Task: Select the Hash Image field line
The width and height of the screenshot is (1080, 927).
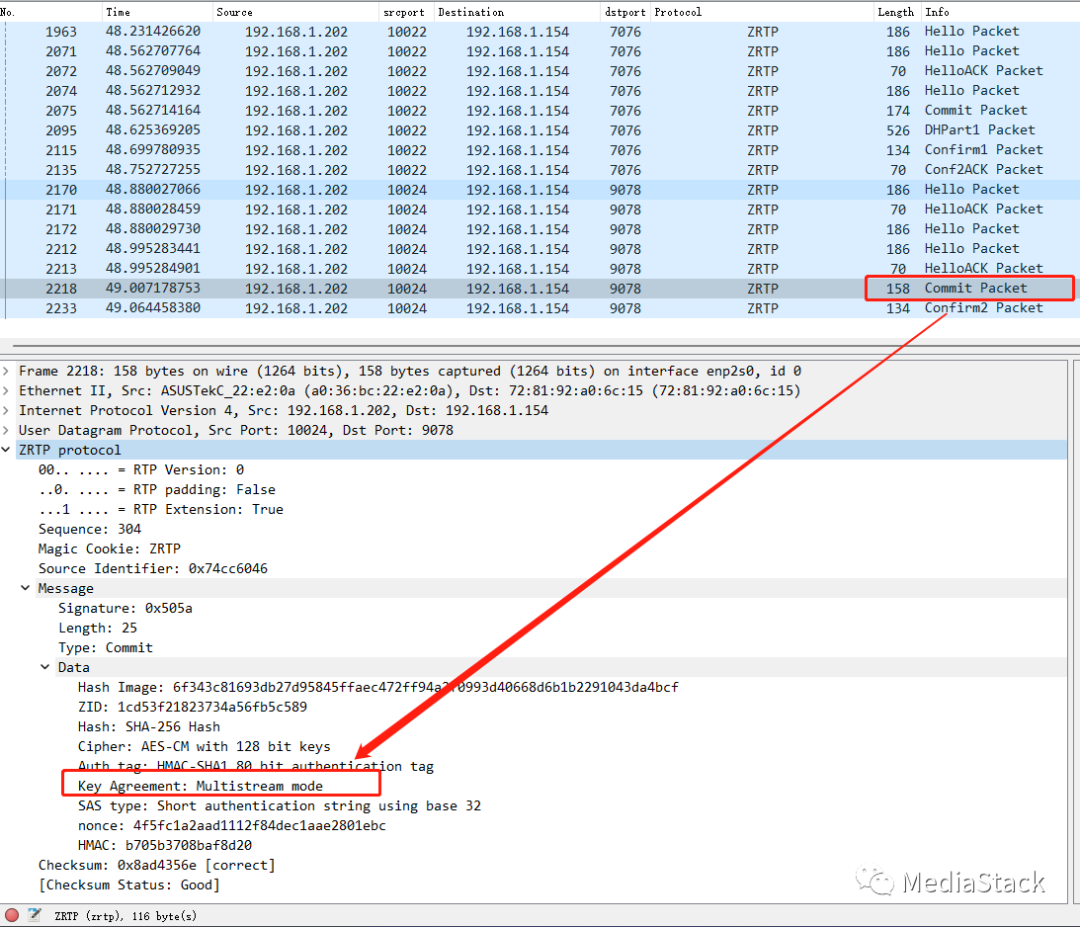Action: coord(378,687)
